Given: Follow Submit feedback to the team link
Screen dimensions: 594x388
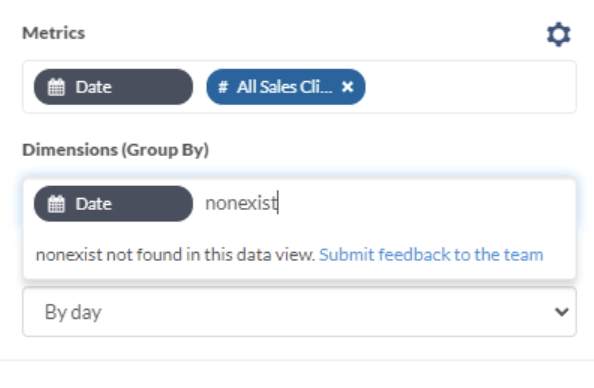Looking at the screenshot, I should coord(431,255).
